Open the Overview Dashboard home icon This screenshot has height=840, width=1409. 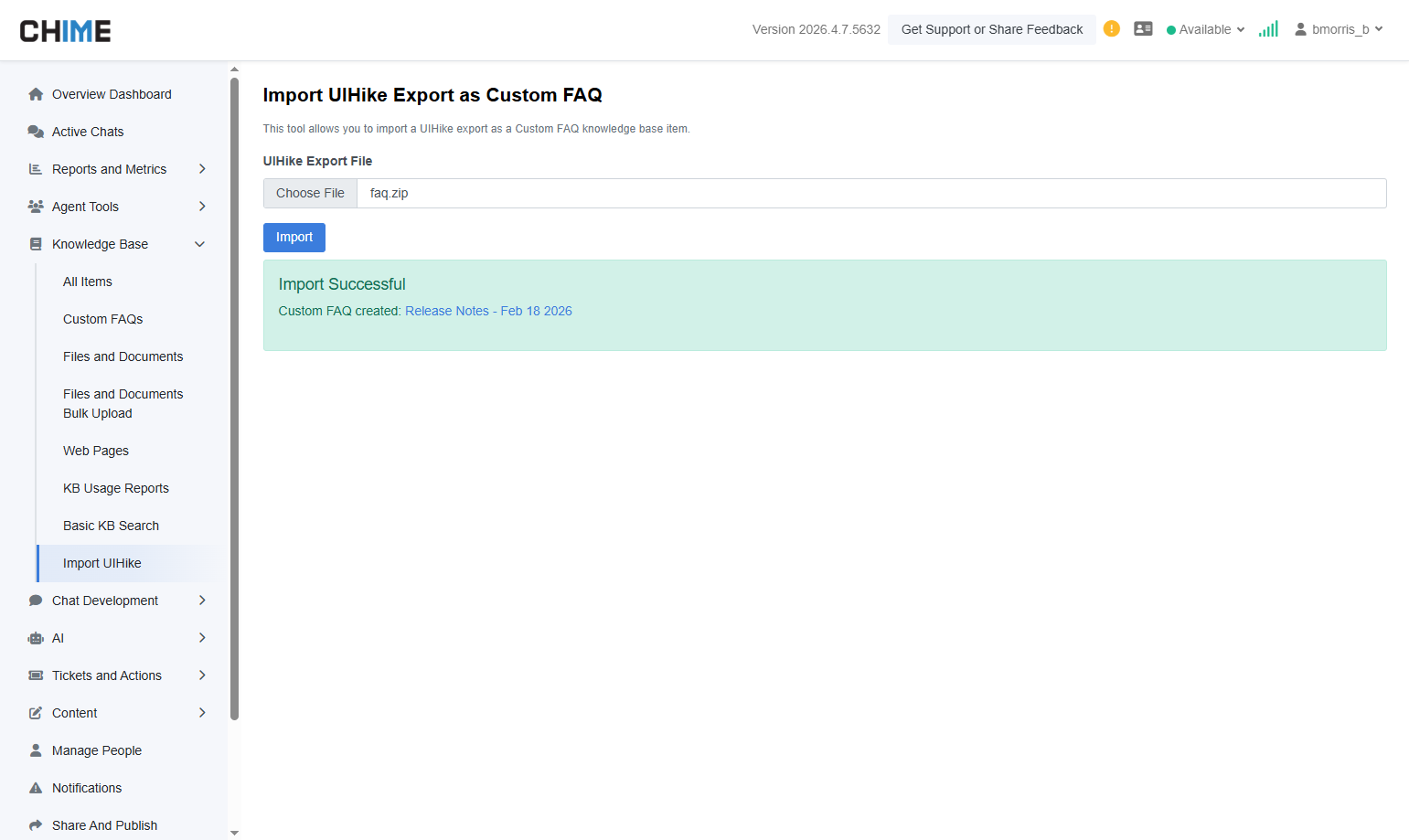coord(36,94)
